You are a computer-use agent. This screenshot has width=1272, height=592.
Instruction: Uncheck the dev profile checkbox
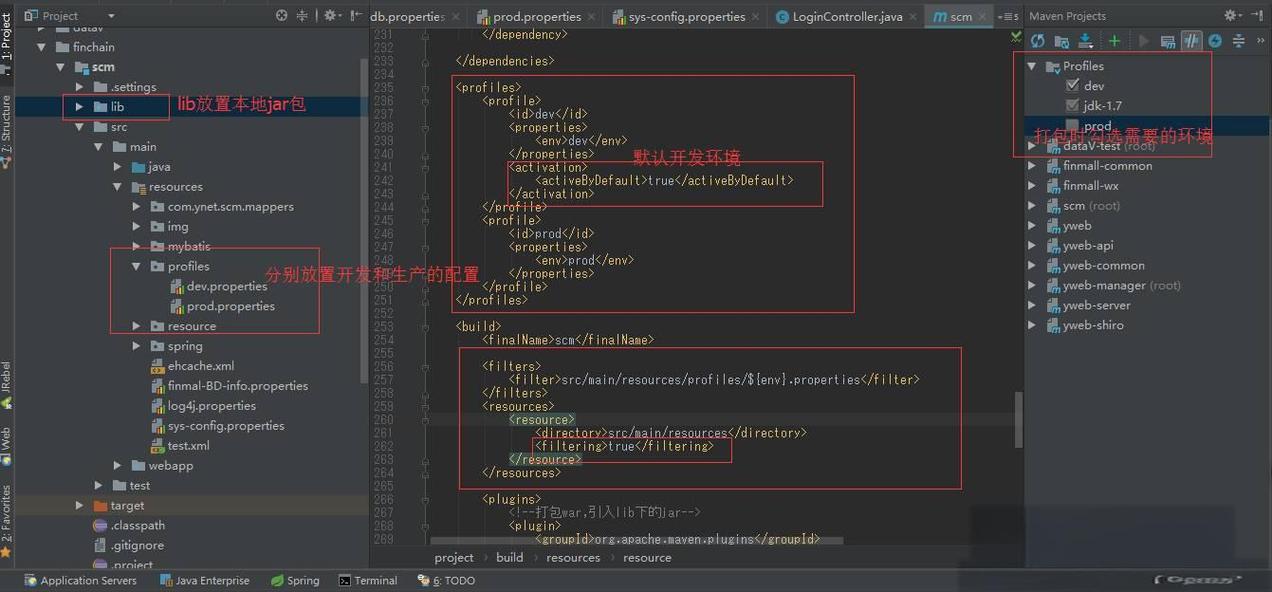(x=1073, y=86)
